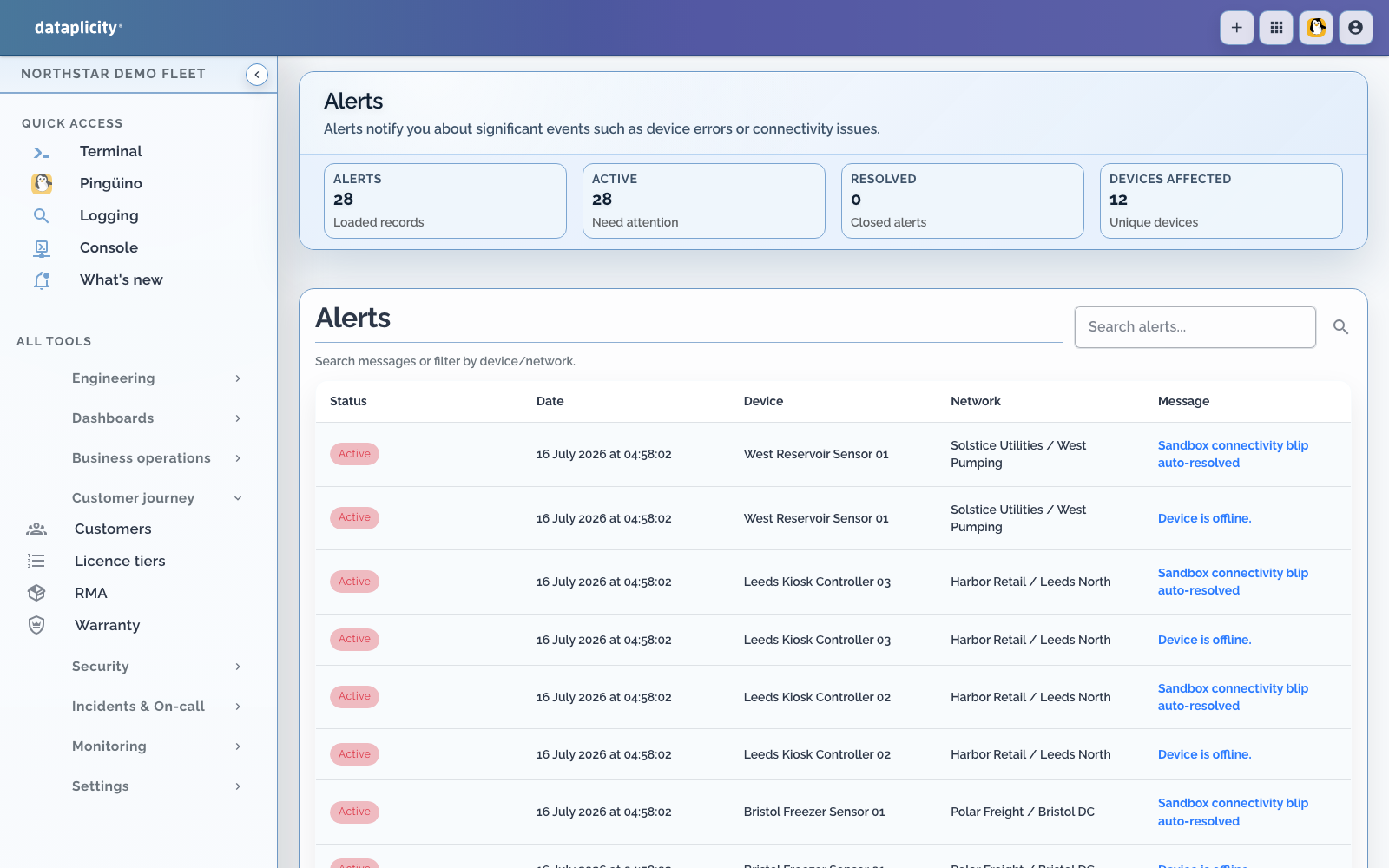The image size is (1389, 868).
Task: Click the NORTHSTAR DEMO FLEET title
Action: coord(113,74)
